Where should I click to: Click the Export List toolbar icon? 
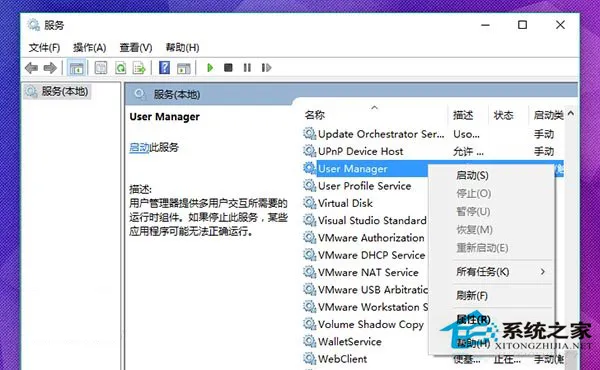(139, 68)
